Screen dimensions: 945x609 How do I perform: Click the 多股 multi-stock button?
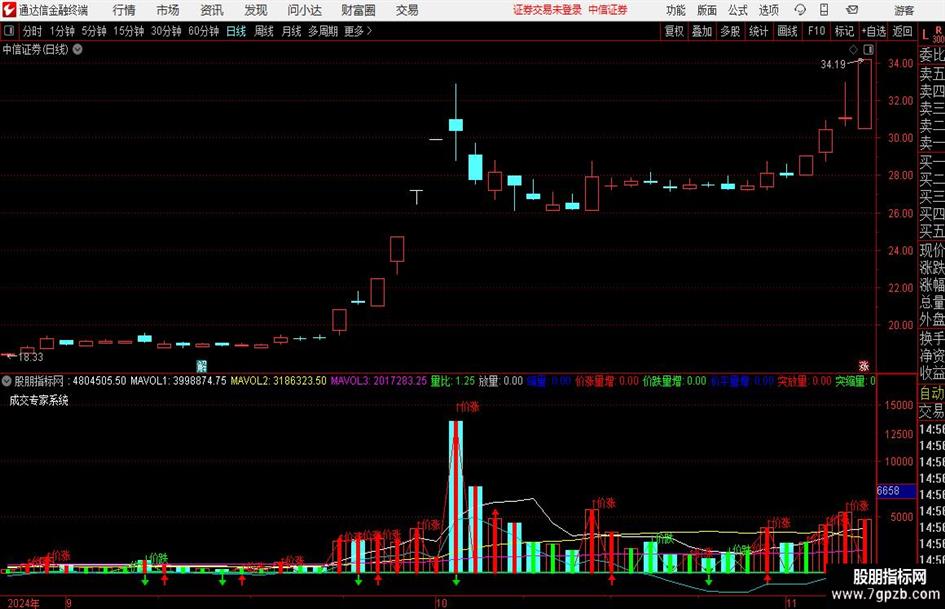730,31
